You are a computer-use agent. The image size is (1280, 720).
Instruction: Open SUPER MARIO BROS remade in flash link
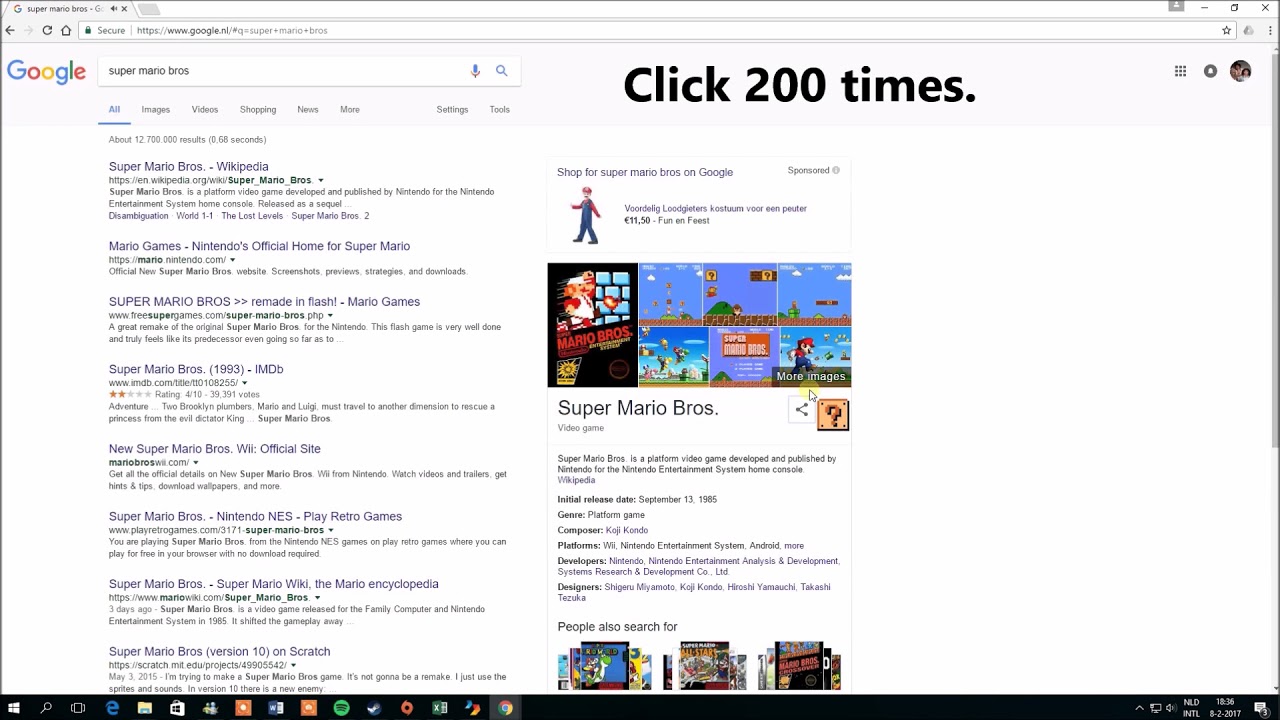(264, 301)
